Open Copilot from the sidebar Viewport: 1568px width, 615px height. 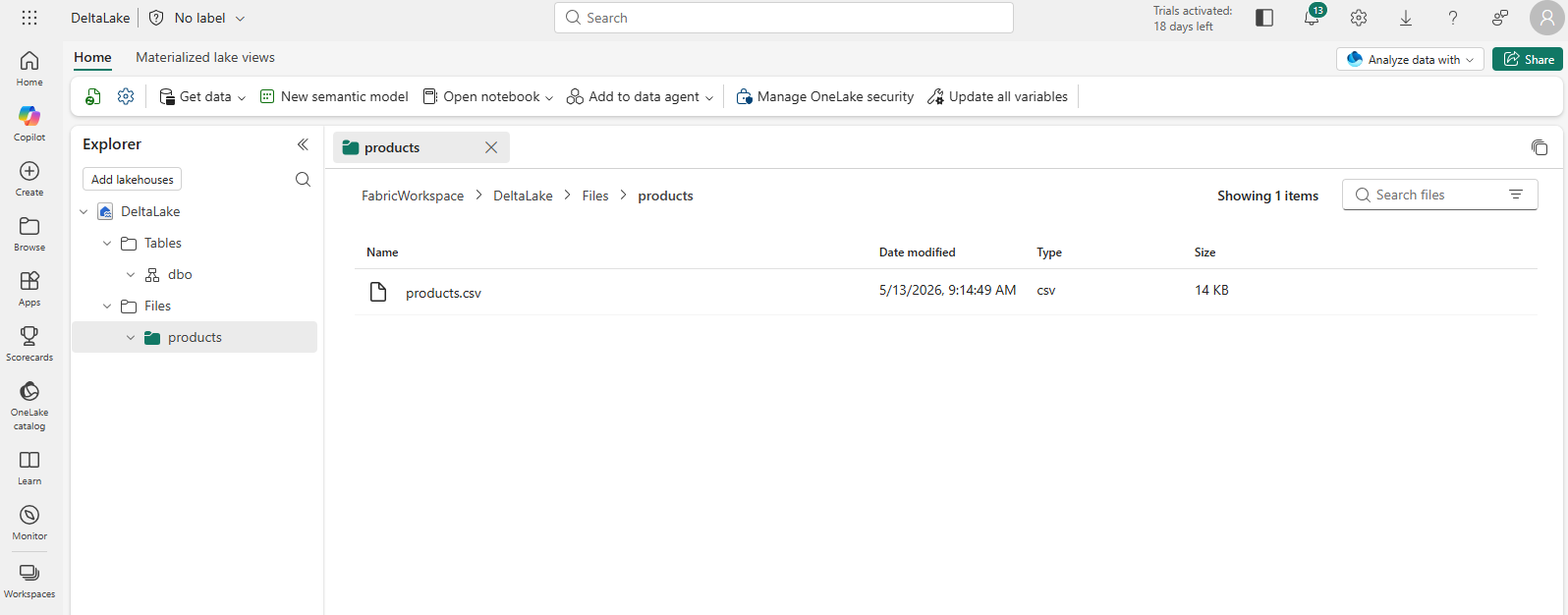[x=29, y=124]
